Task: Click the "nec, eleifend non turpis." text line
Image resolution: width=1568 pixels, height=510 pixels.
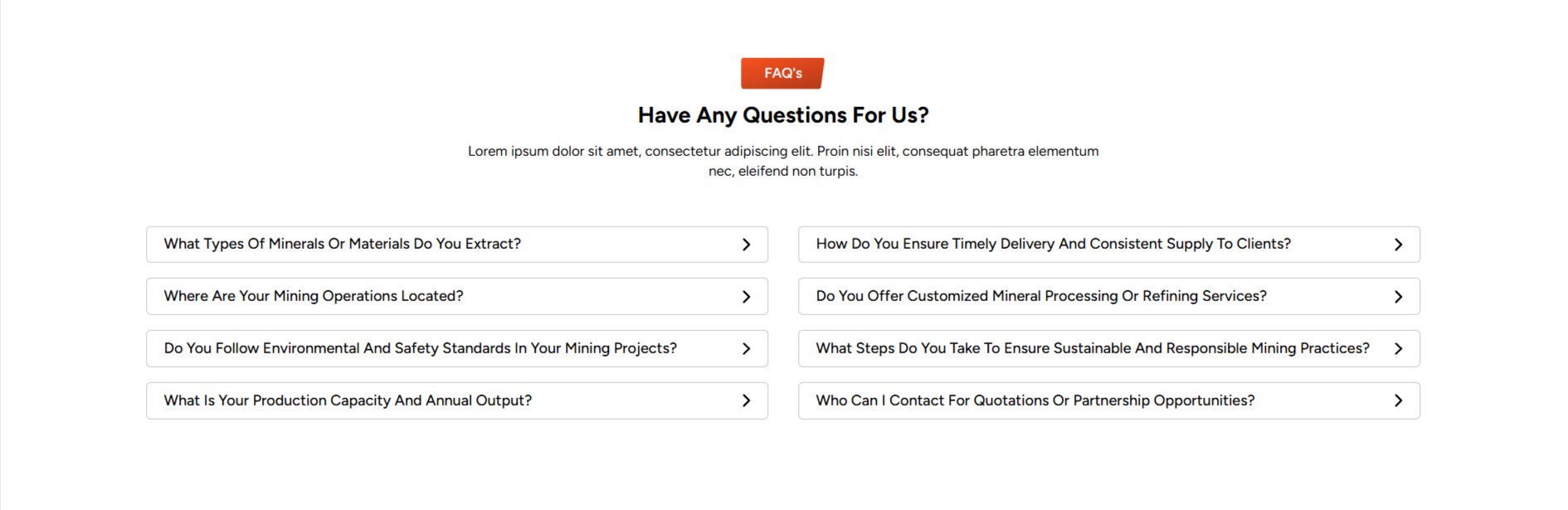Action: pos(783,171)
